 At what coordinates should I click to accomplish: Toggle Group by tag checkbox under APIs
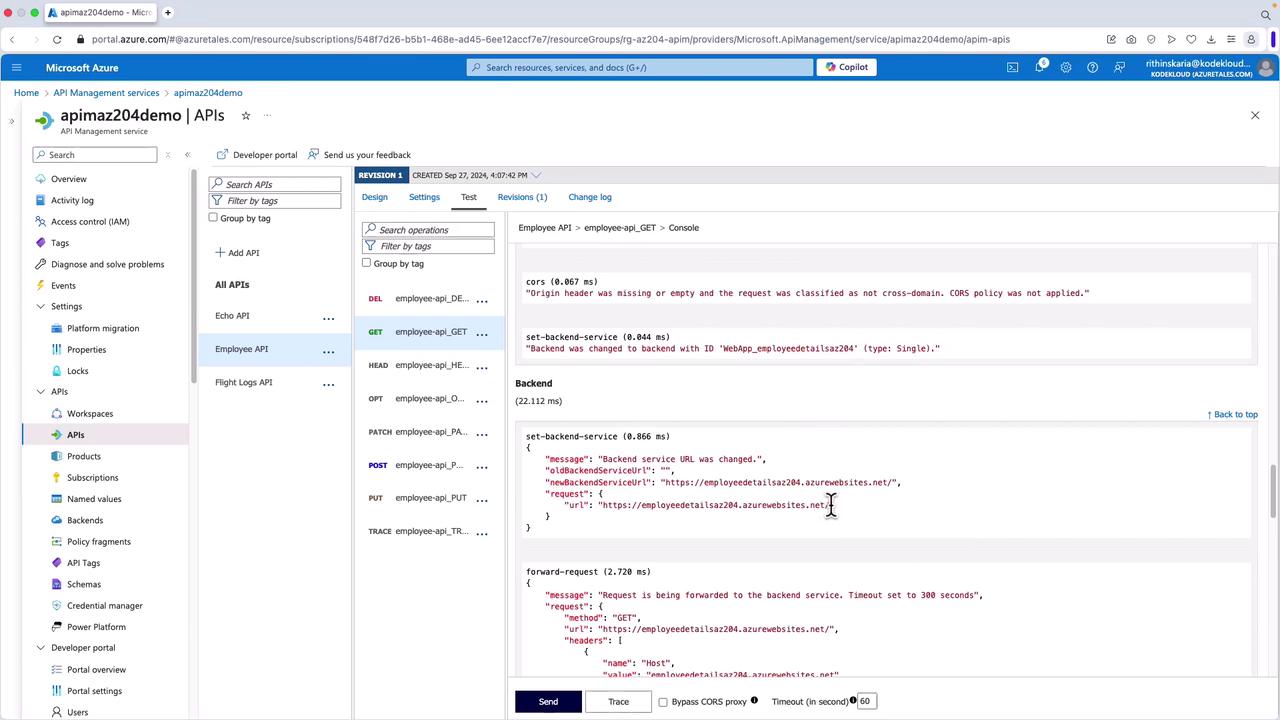(x=213, y=217)
